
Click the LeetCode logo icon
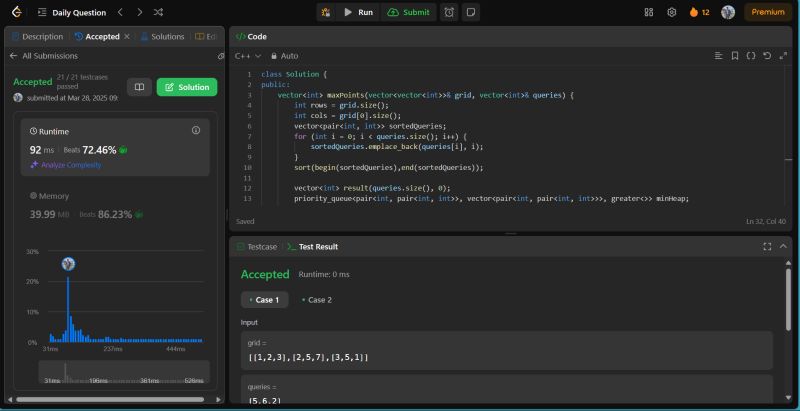(x=16, y=12)
